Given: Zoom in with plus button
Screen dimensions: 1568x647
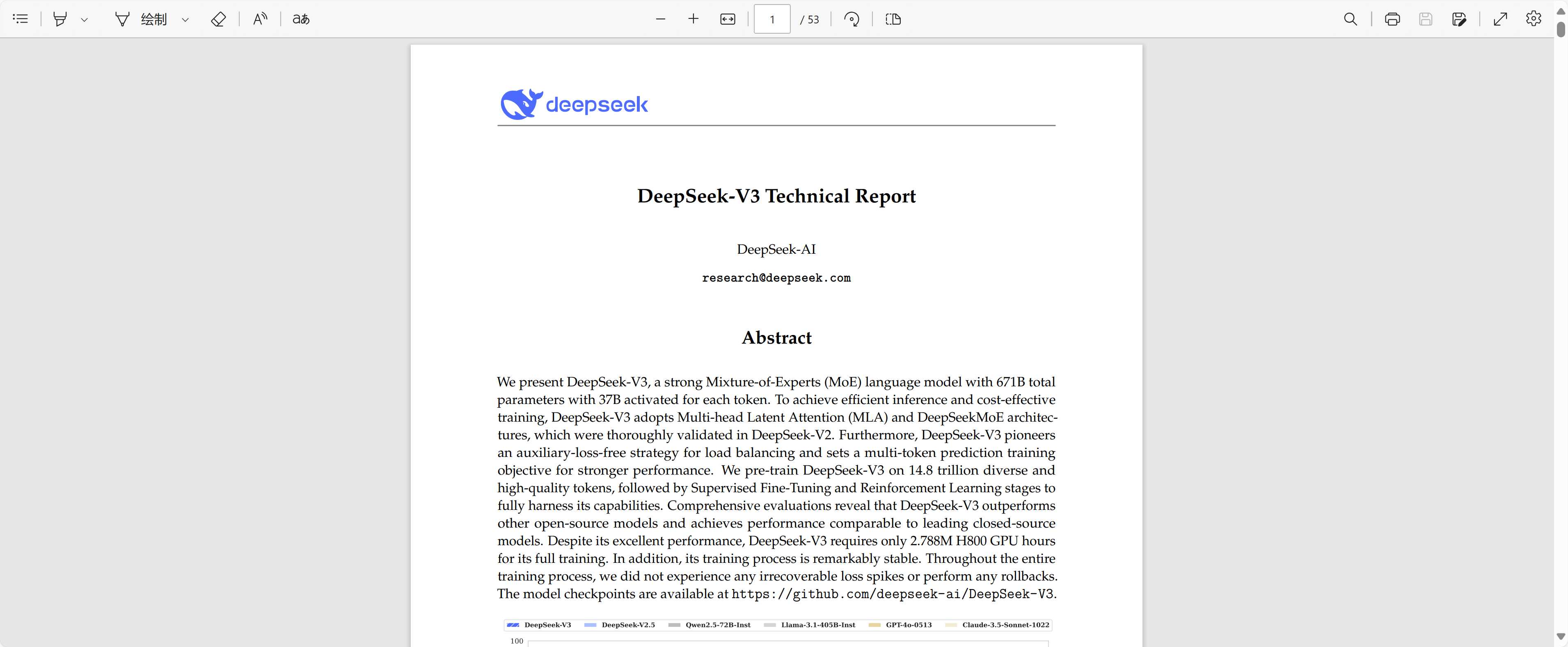Looking at the screenshot, I should pyautogui.click(x=693, y=19).
